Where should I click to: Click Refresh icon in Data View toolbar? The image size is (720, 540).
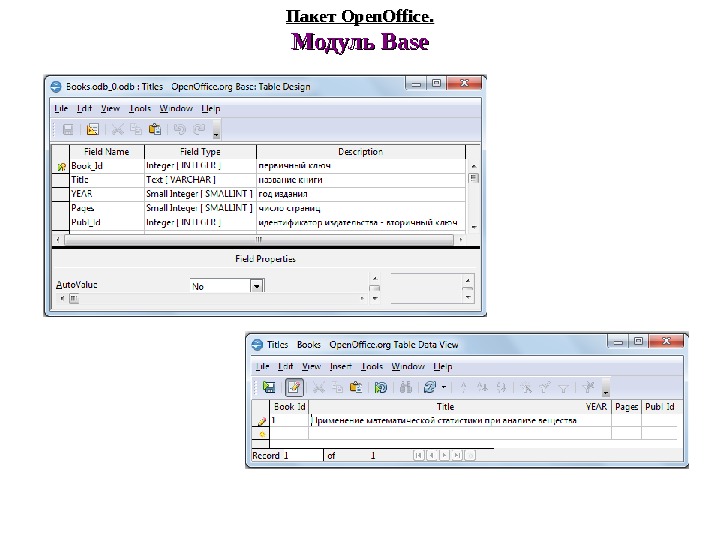click(430, 387)
